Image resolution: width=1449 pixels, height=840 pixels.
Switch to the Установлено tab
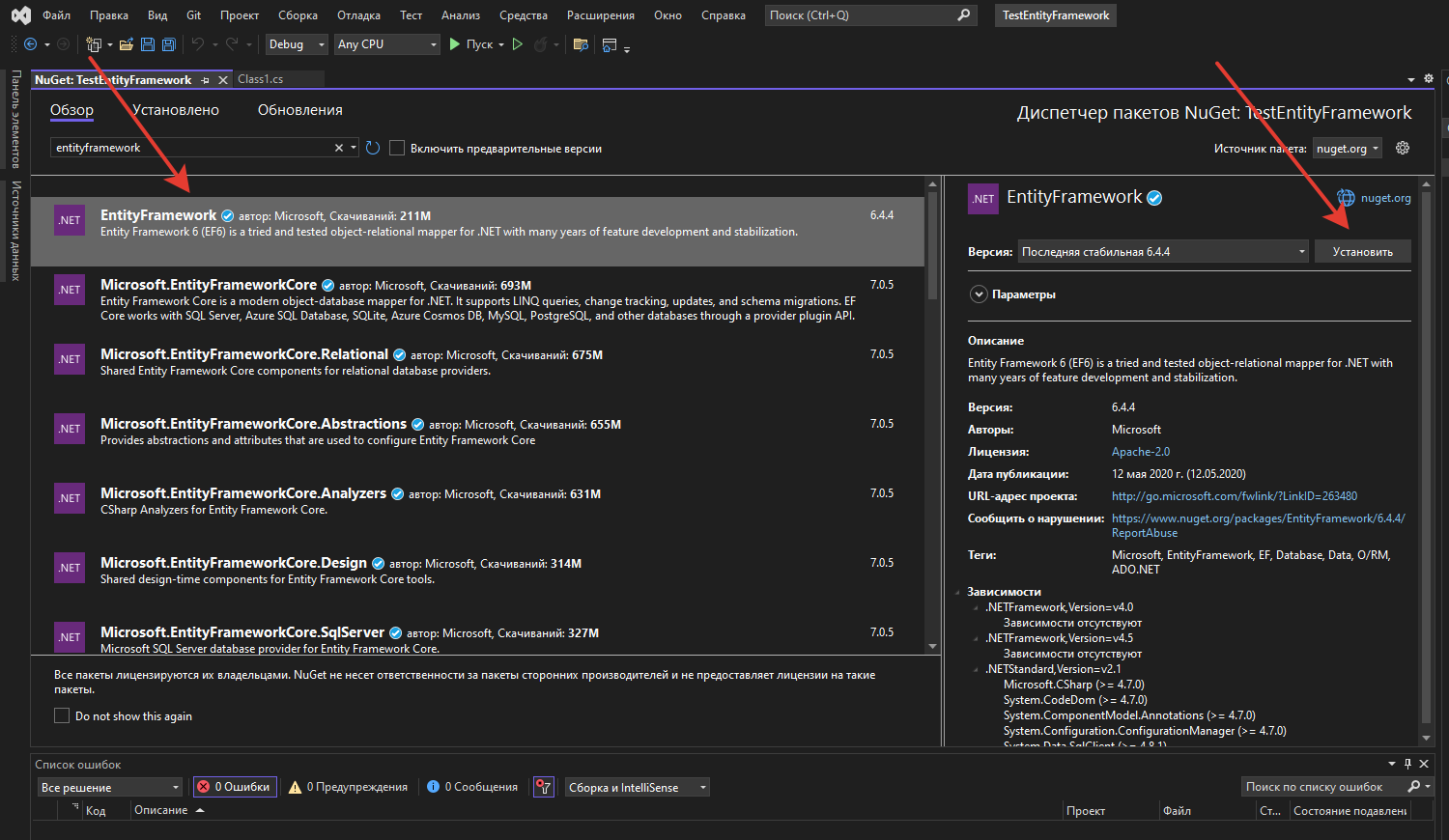coord(176,110)
